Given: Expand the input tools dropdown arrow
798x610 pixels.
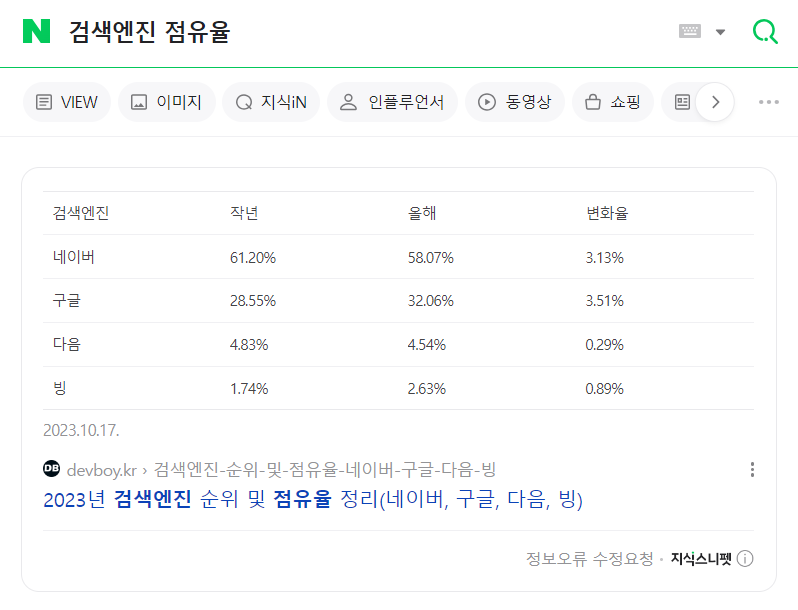Looking at the screenshot, I should [720, 32].
